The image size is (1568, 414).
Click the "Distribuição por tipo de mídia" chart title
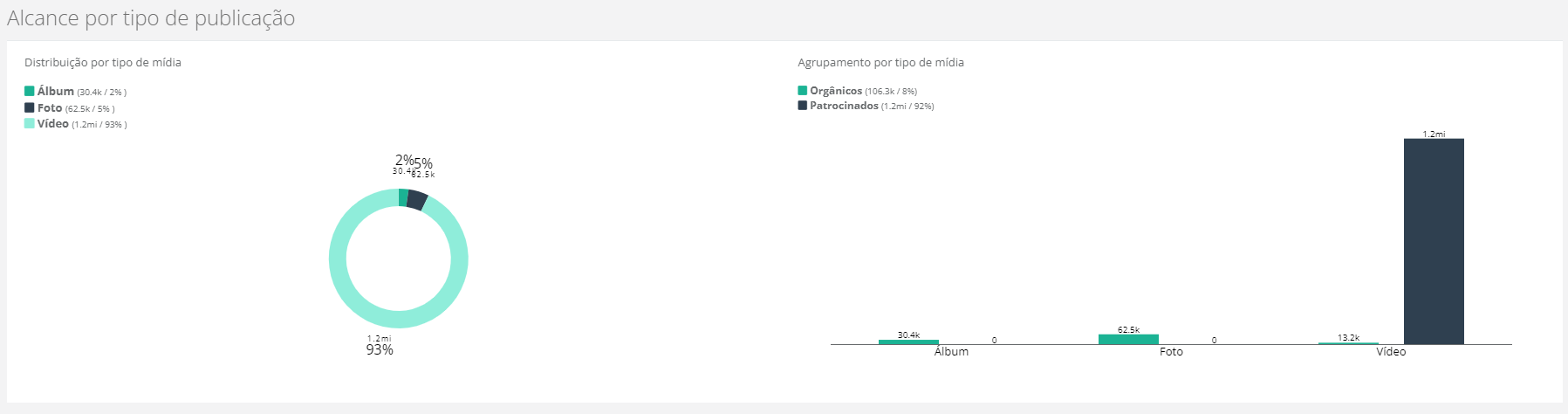tap(103, 63)
